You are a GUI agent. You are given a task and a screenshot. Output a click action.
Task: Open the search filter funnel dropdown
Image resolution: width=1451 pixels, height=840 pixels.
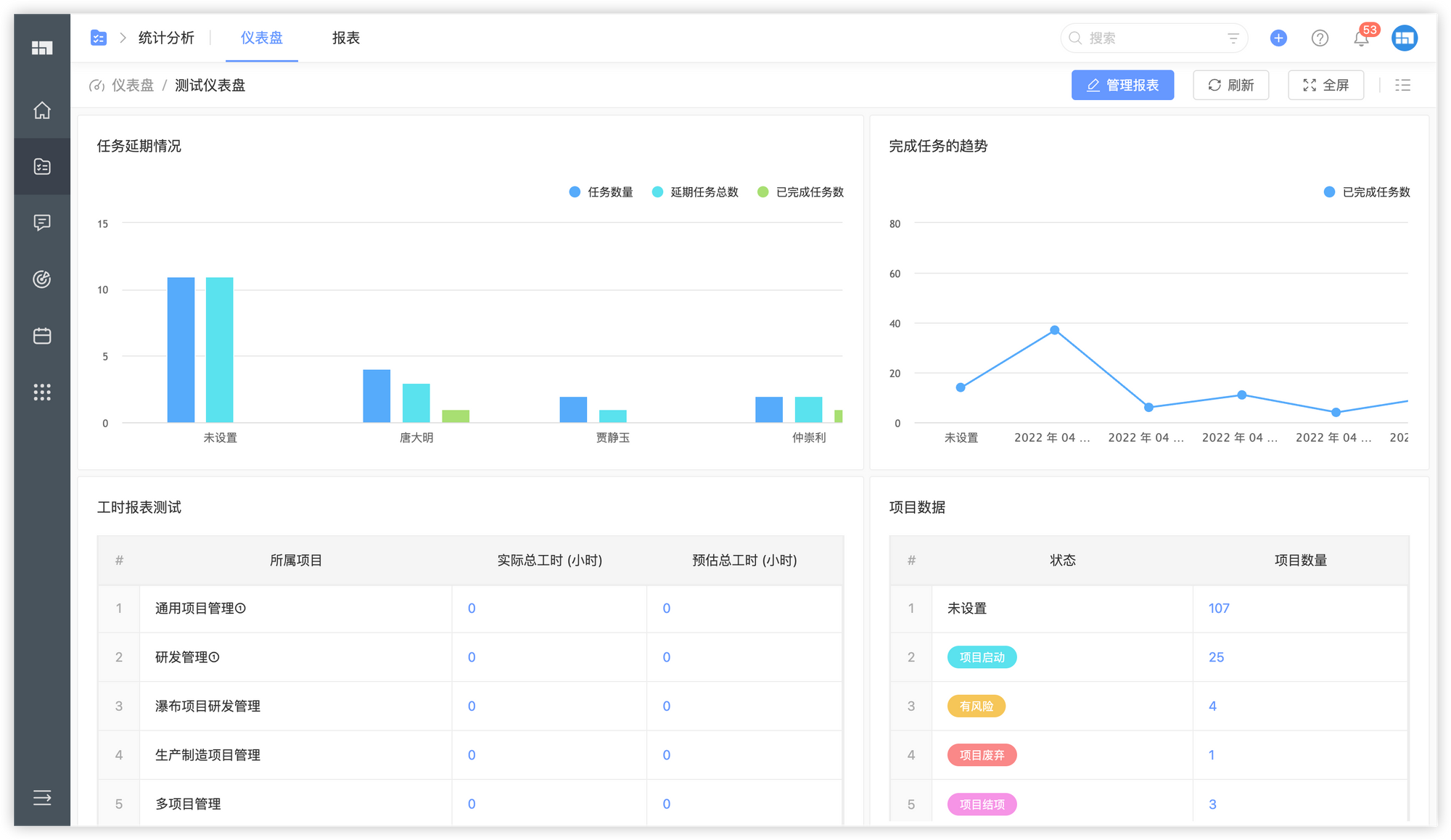(x=1233, y=38)
